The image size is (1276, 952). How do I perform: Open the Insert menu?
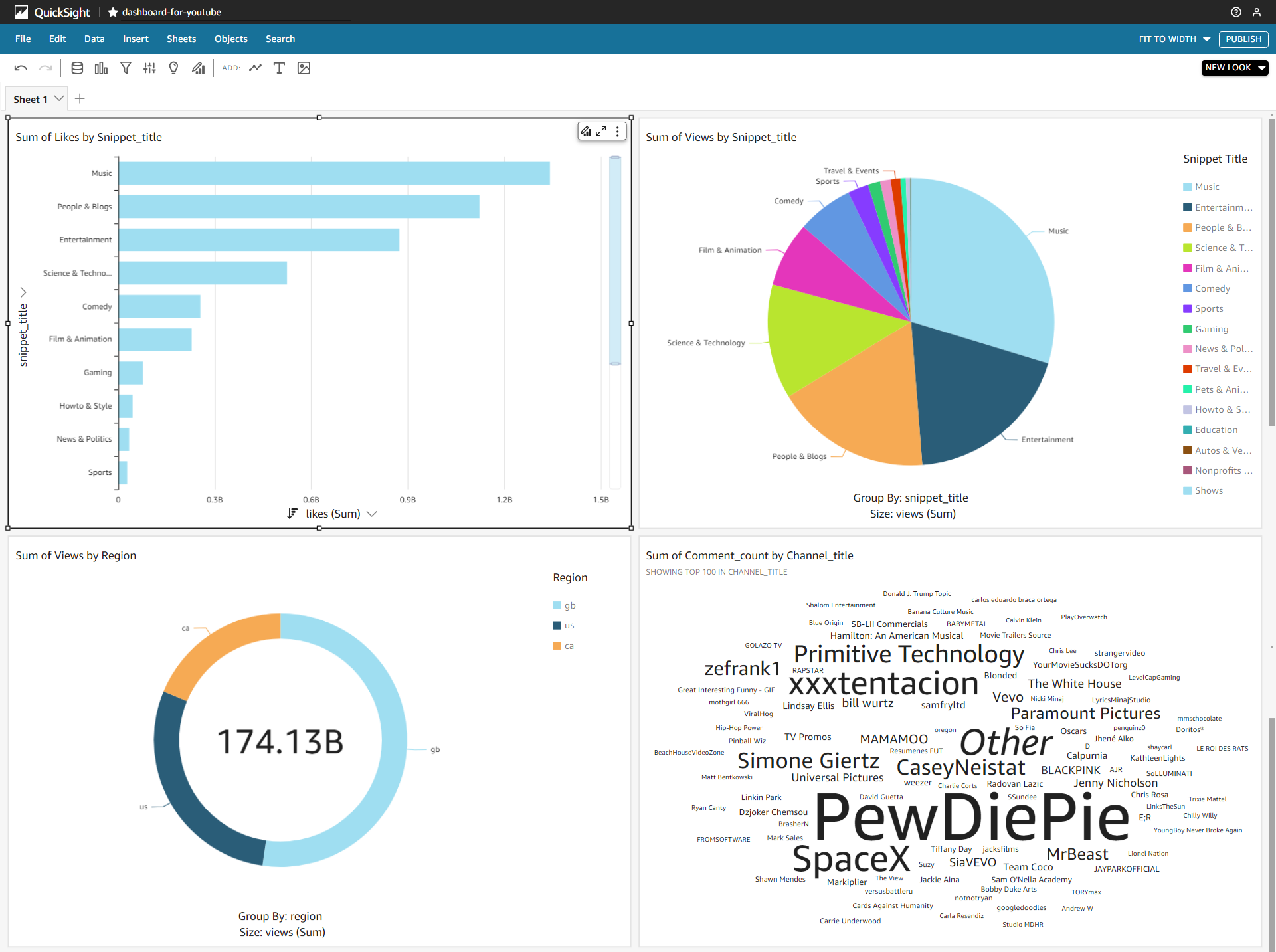click(x=136, y=39)
